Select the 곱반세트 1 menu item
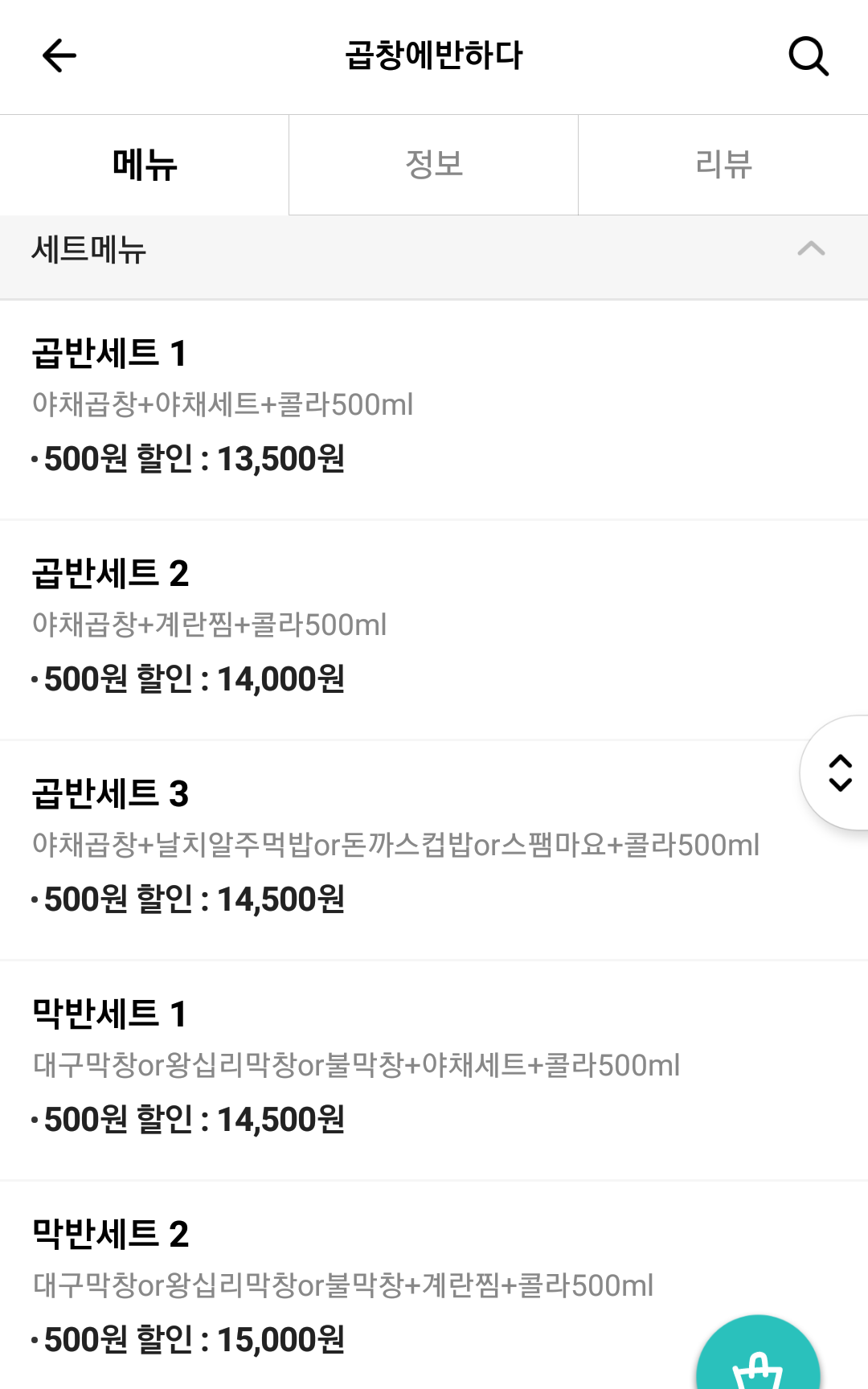 (110, 354)
